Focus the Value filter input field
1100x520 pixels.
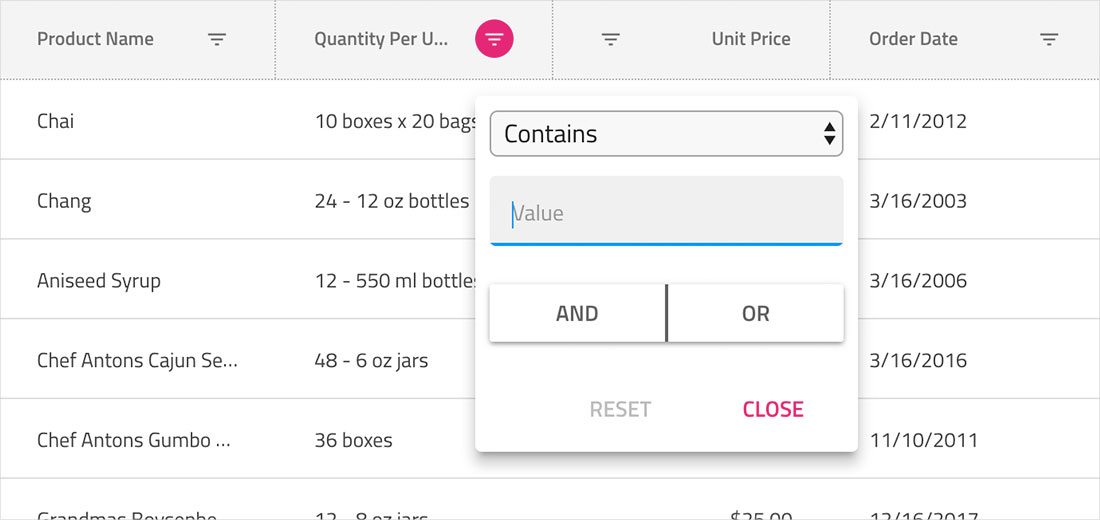666,213
